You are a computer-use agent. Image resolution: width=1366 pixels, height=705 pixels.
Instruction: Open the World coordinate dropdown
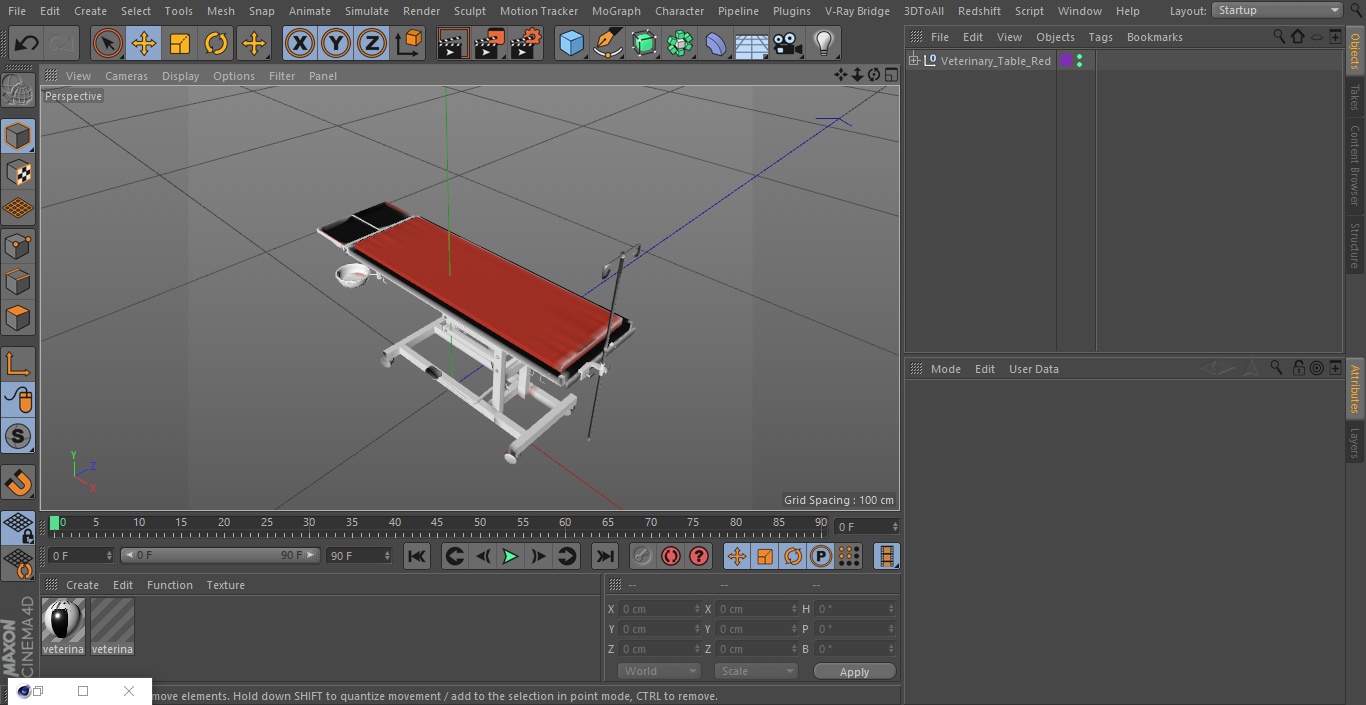[x=659, y=671]
